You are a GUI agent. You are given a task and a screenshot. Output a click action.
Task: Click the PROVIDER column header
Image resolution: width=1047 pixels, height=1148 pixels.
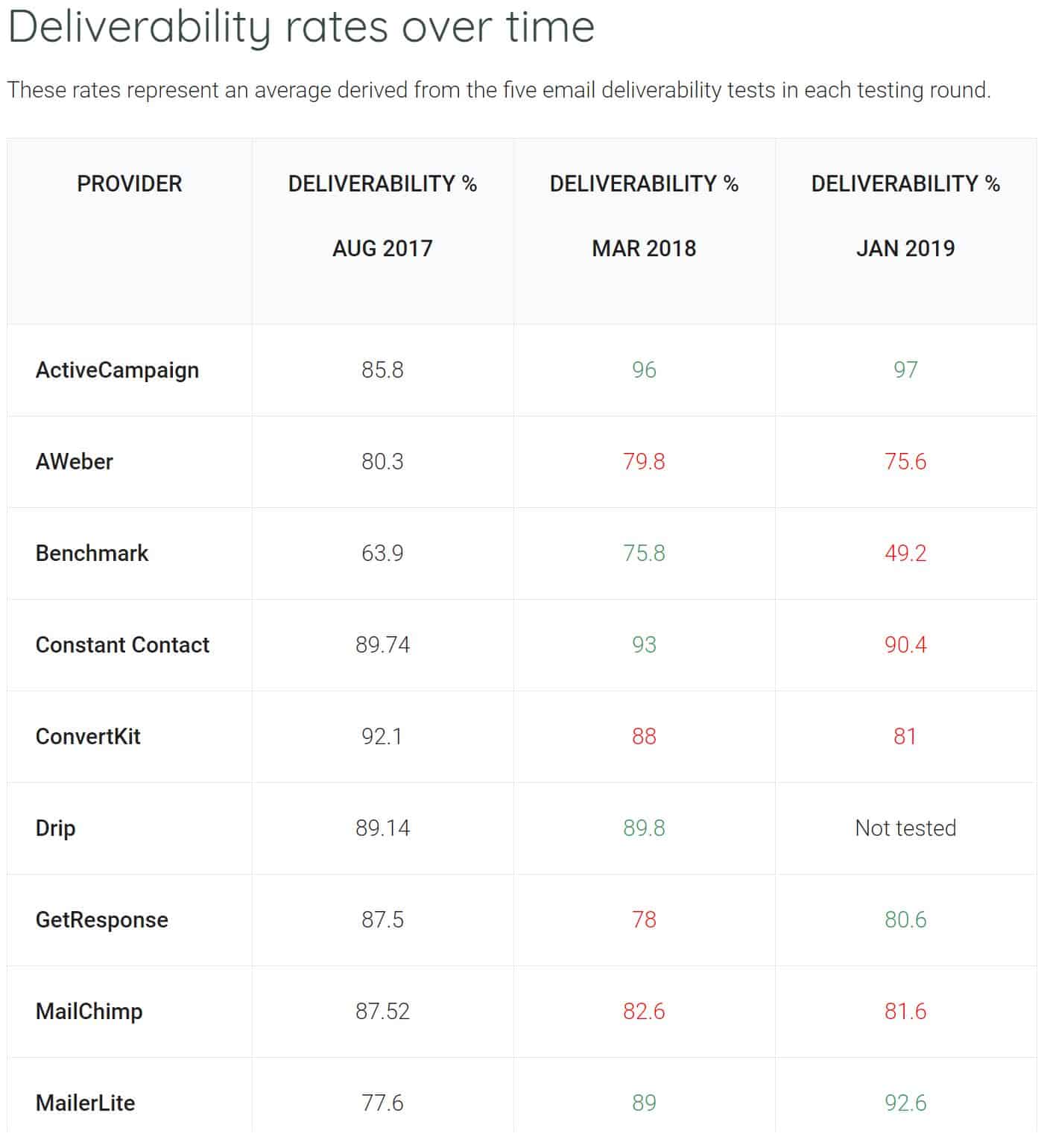pyautogui.click(x=129, y=184)
